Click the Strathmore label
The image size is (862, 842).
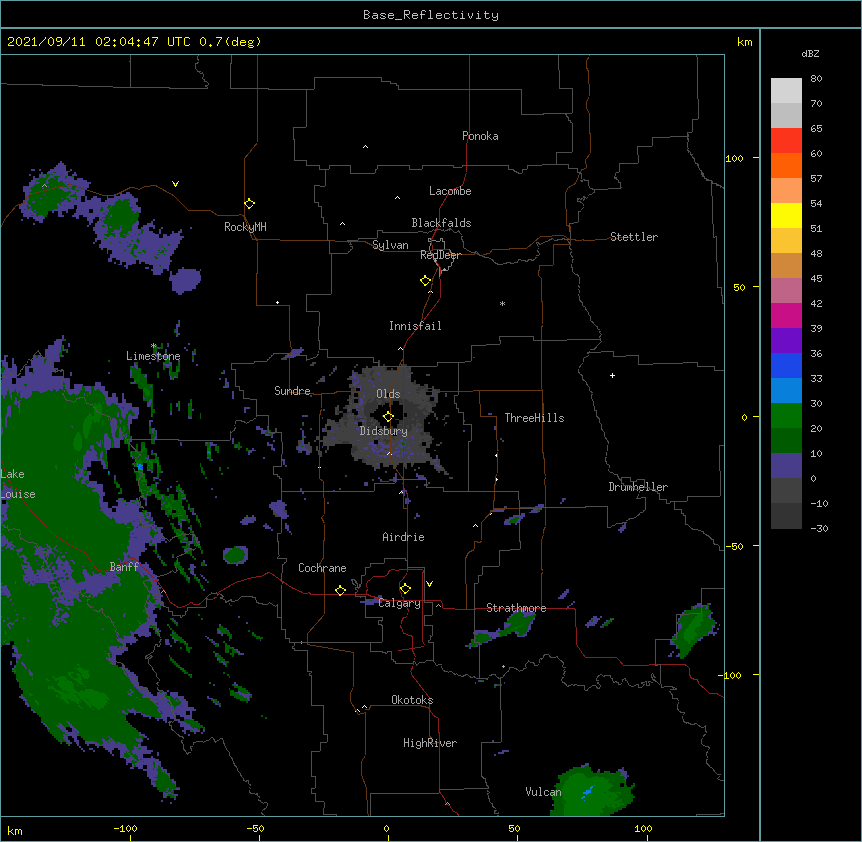pyautogui.click(x=516, y=608)
